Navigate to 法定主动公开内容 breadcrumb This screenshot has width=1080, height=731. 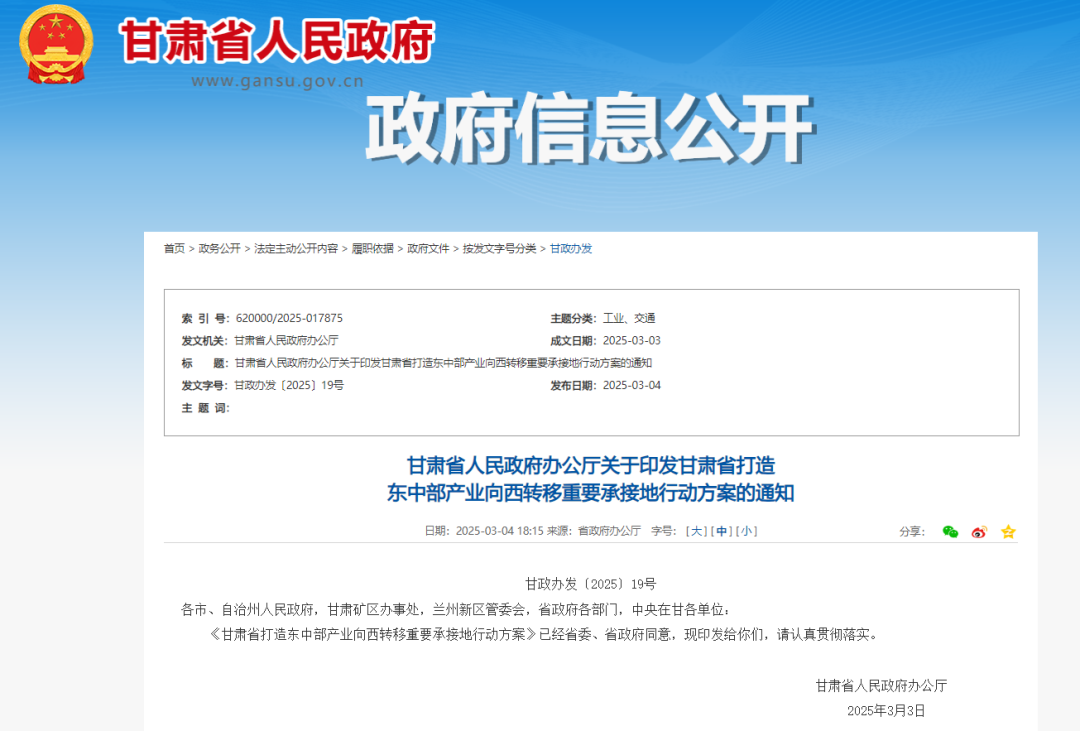point(296,249)
